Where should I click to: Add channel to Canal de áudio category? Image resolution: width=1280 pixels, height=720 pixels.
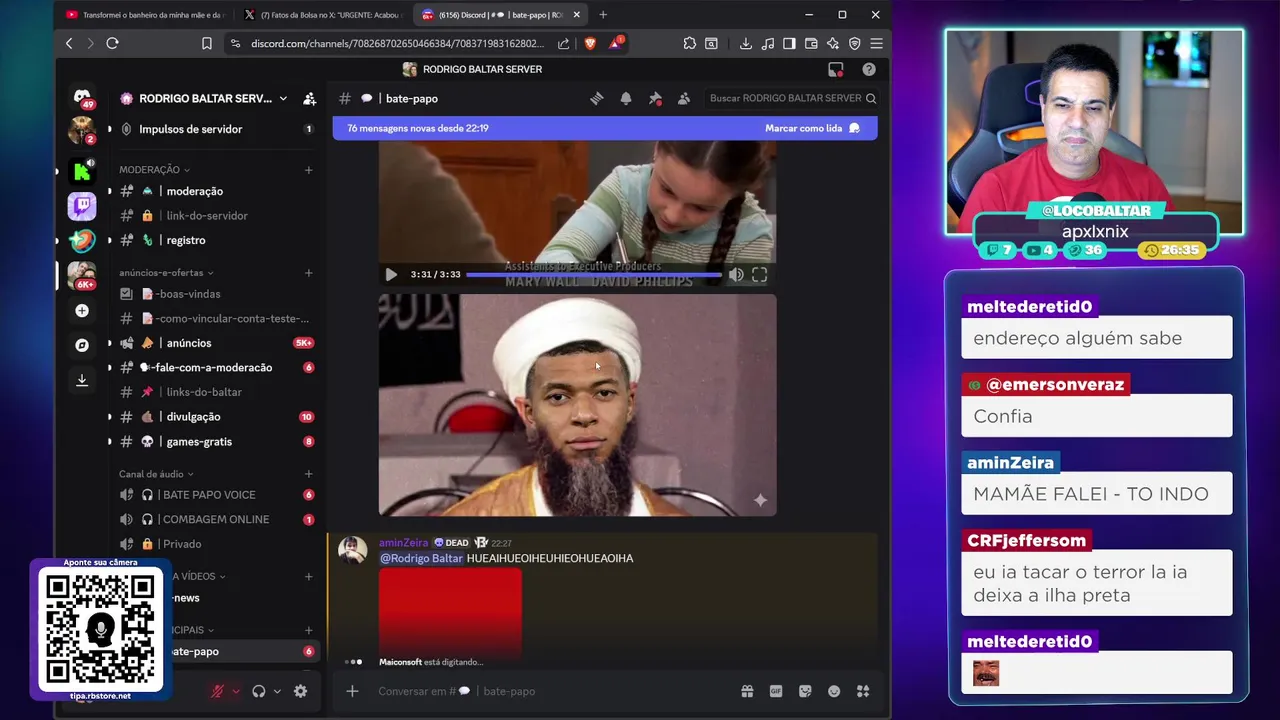coord(308,474)
